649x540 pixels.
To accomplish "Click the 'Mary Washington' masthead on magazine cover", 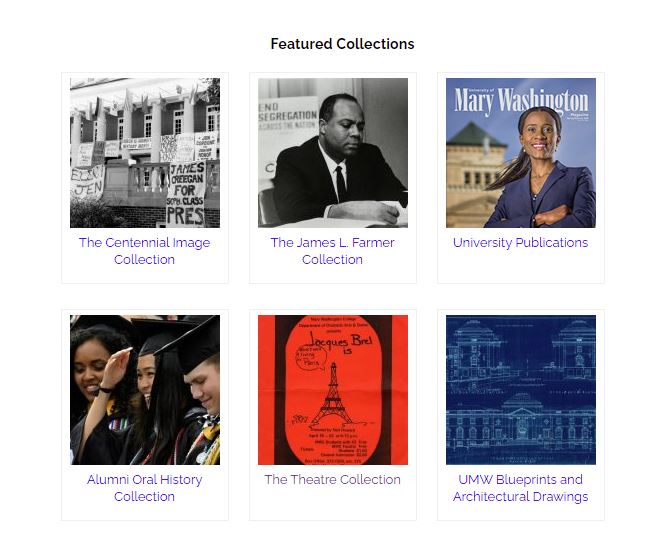I will [x=521, y=101].
